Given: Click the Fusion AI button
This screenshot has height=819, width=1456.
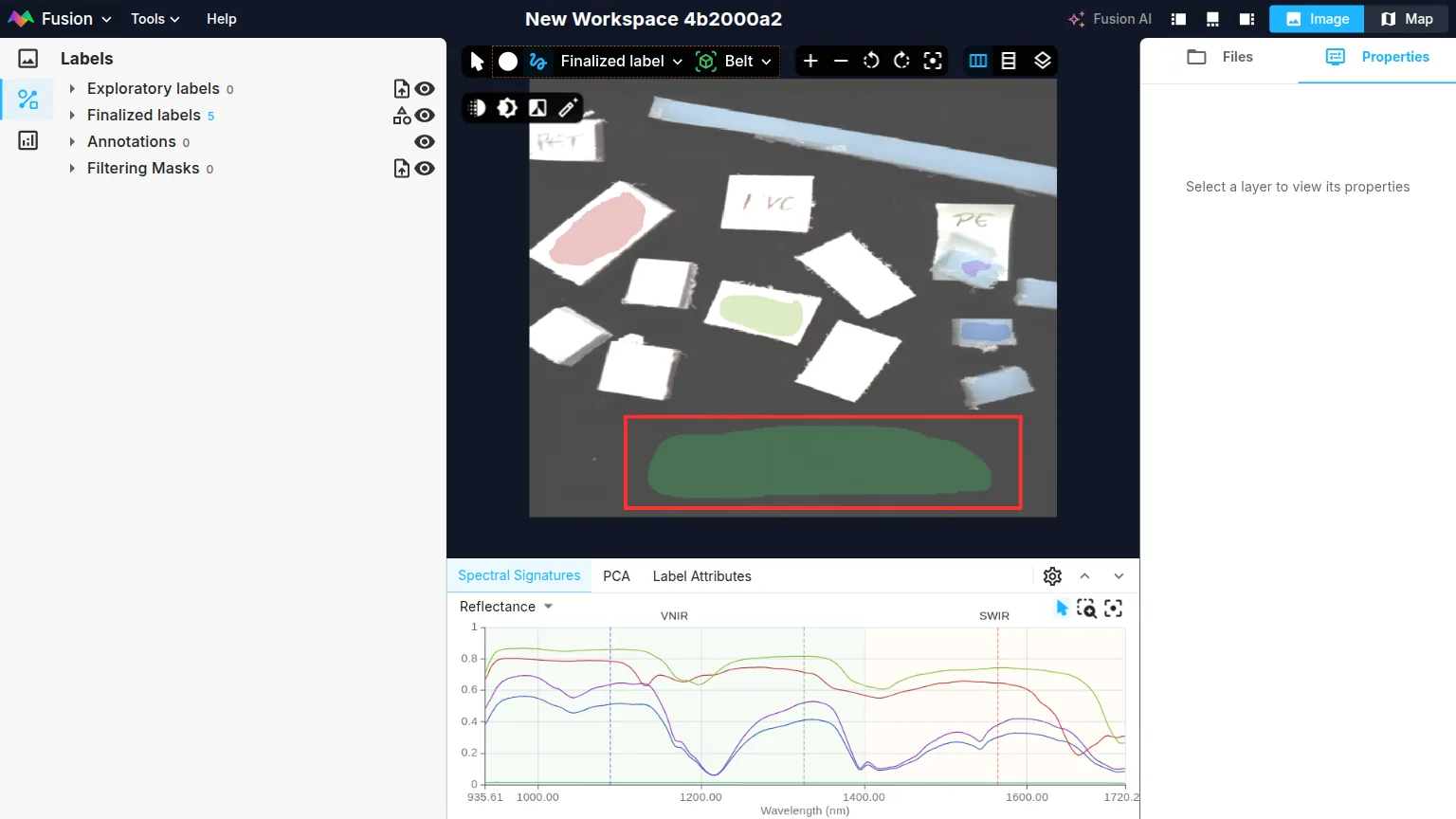Looking at the screenshot, I should tap(1110, 19).
